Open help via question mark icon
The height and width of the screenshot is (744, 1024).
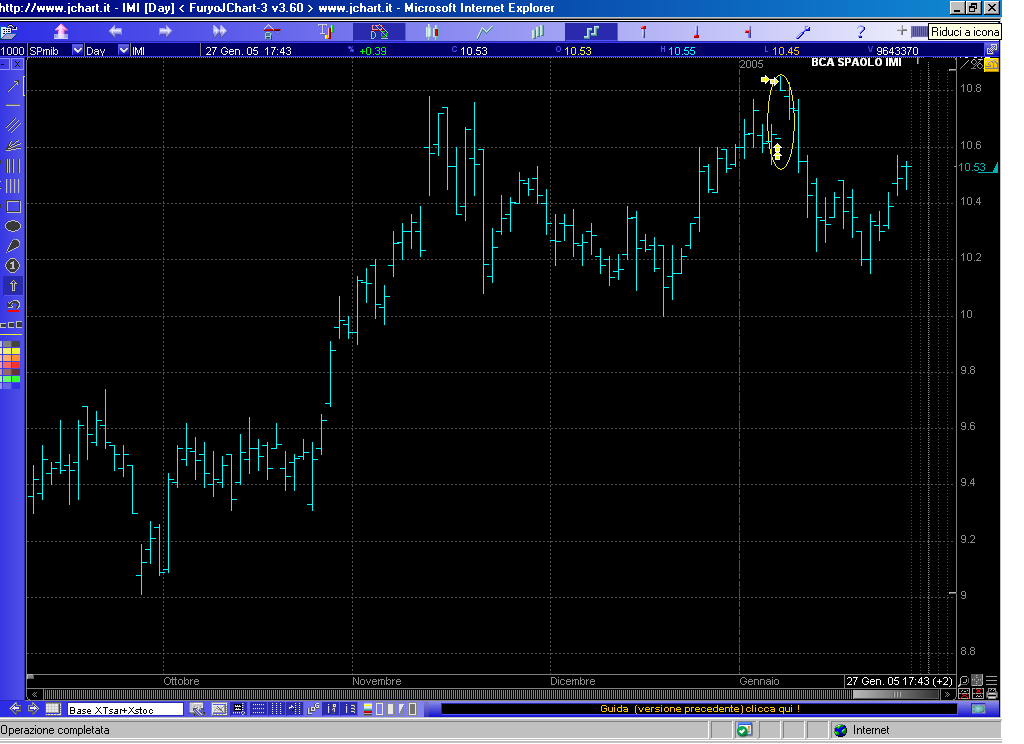click(861, 32)
